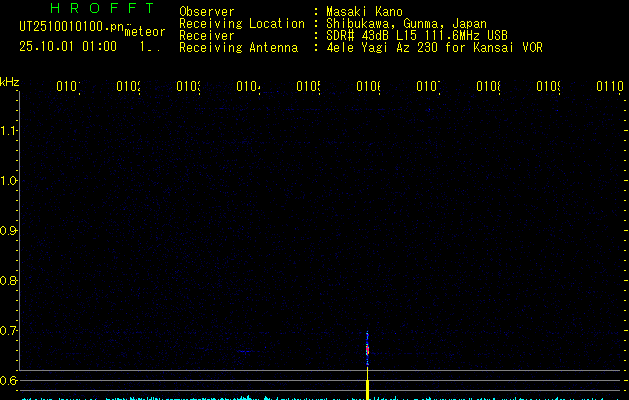Click the 'Receiver' field label
The width and height of the screenshot is (629, 400).
pyautogui.click(x=207, y=35)
